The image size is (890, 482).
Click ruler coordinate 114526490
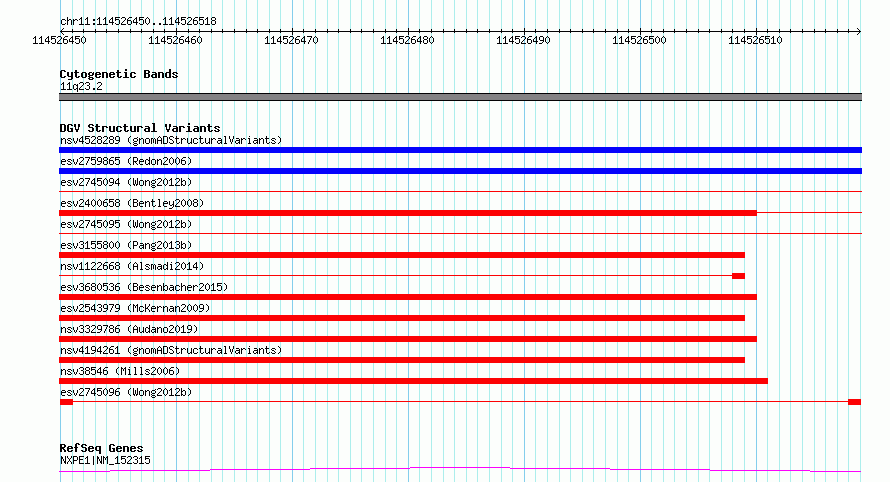(523, 40)
